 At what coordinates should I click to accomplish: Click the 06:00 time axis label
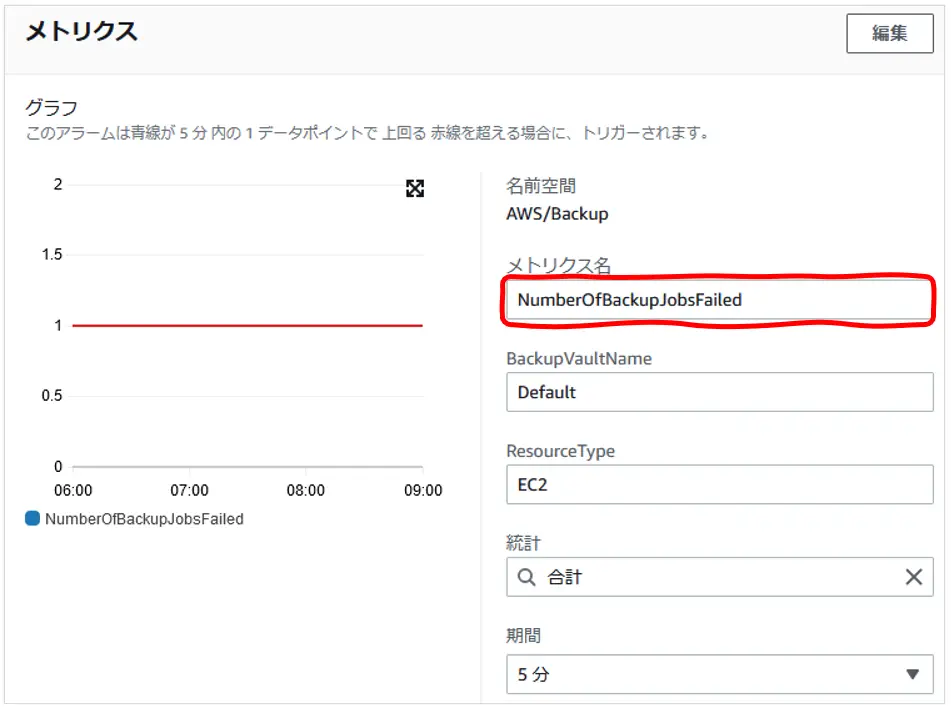(x=73, y=490)
